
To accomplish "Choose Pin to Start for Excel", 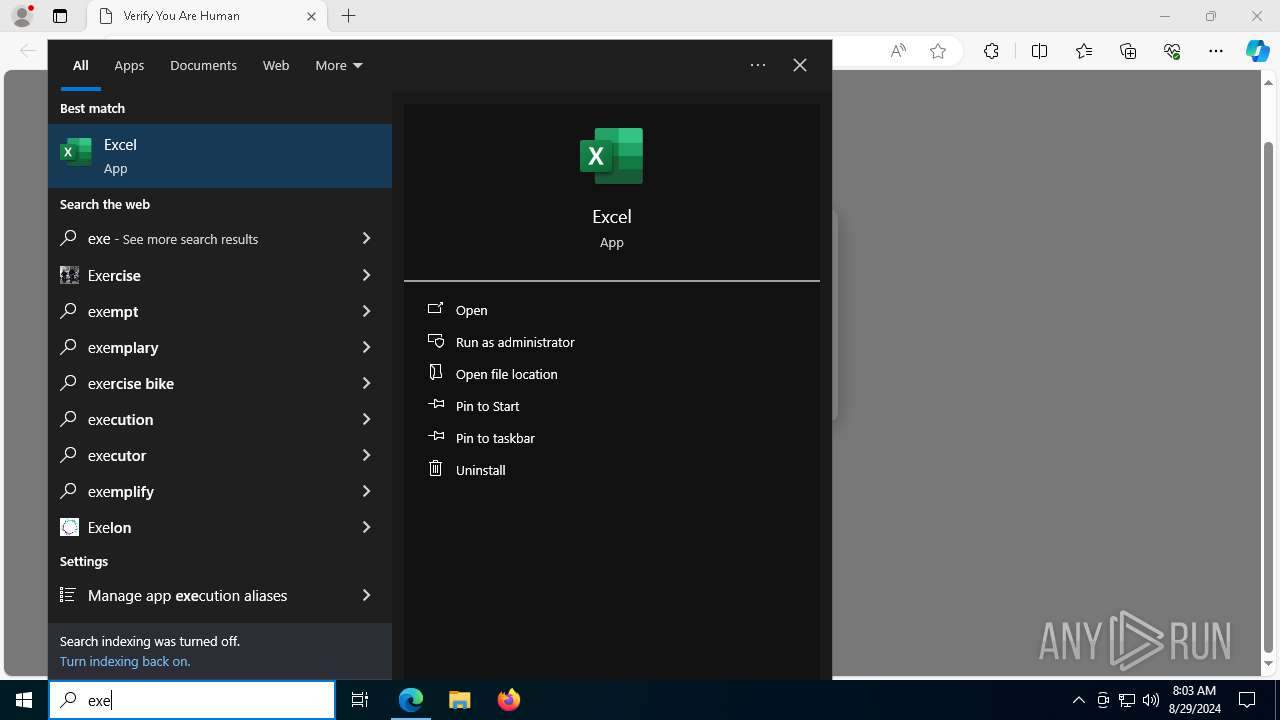I will [488, 406].
